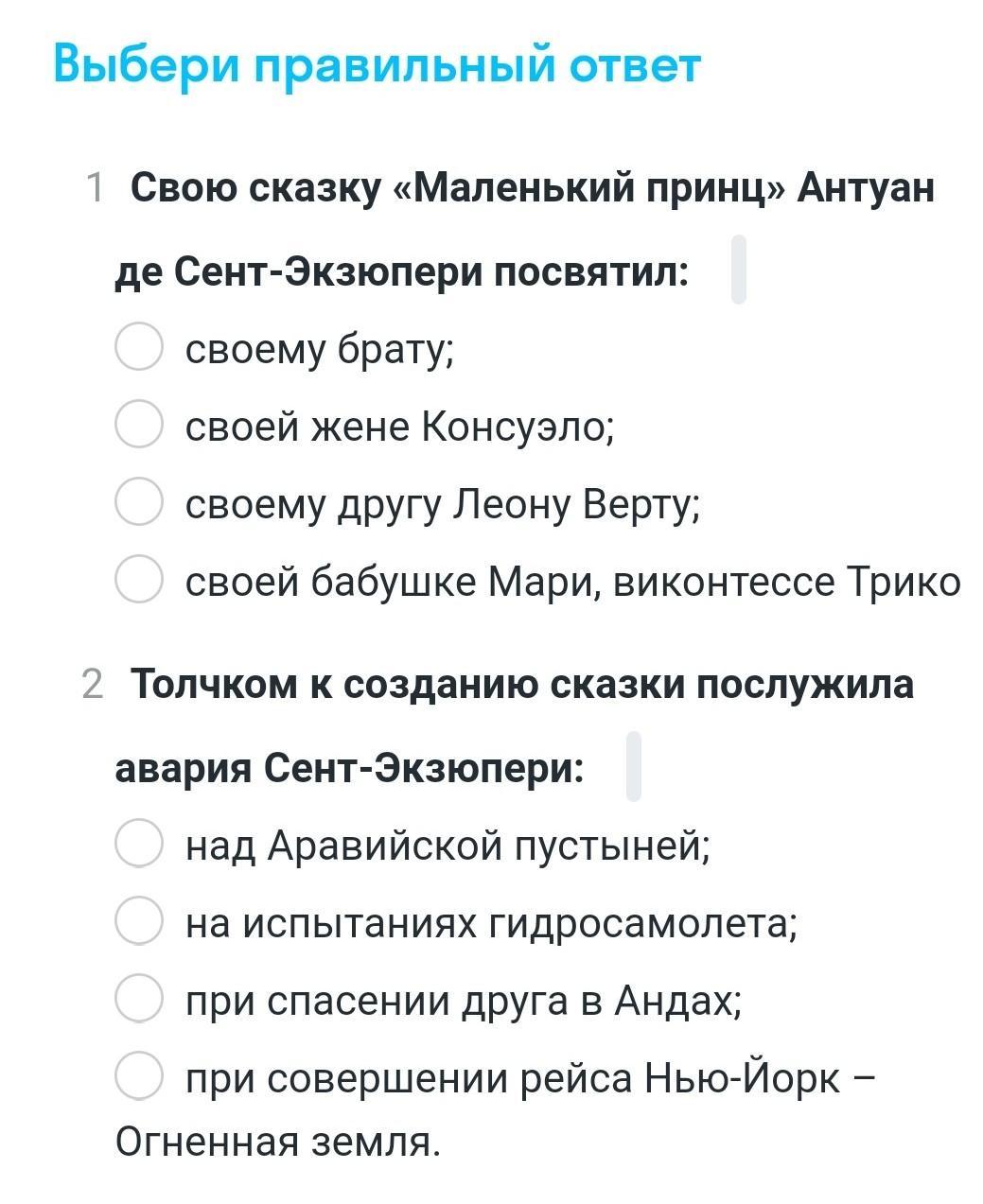Click the grey marker after «посвятил:»
Screen dimensions: 983x1204
pos(739,270)
